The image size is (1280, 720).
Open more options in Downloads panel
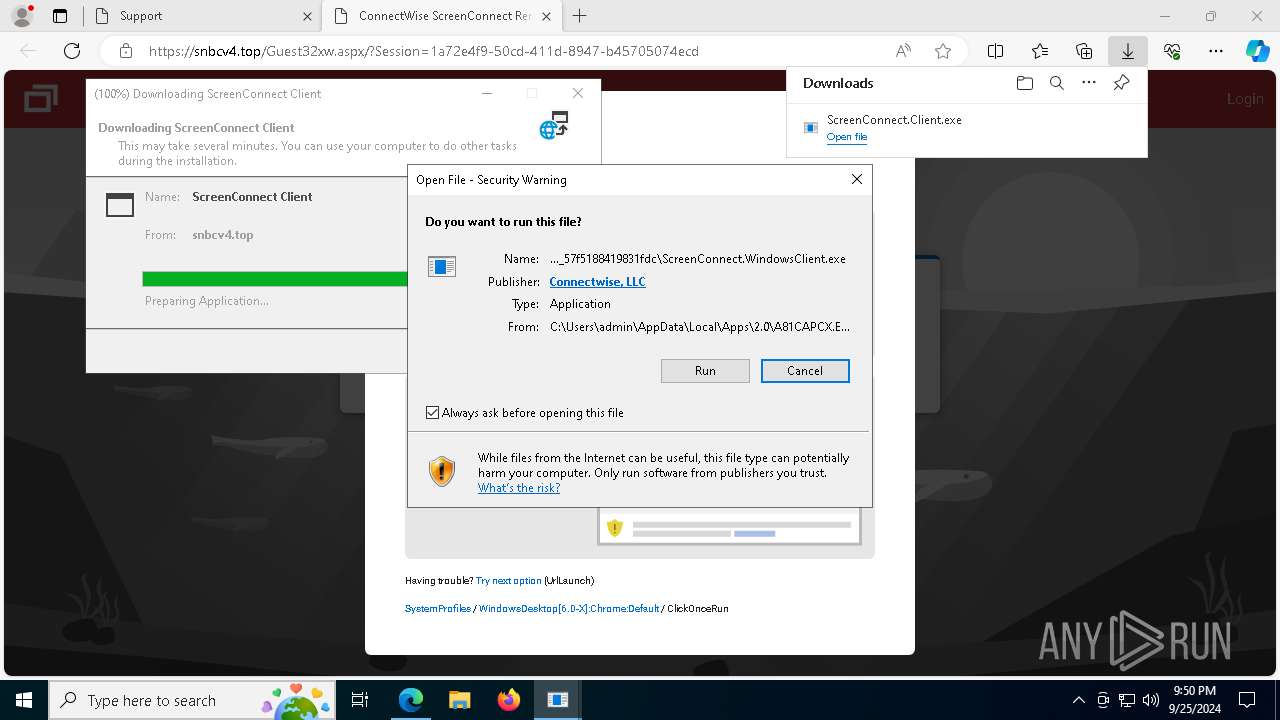1089,83
